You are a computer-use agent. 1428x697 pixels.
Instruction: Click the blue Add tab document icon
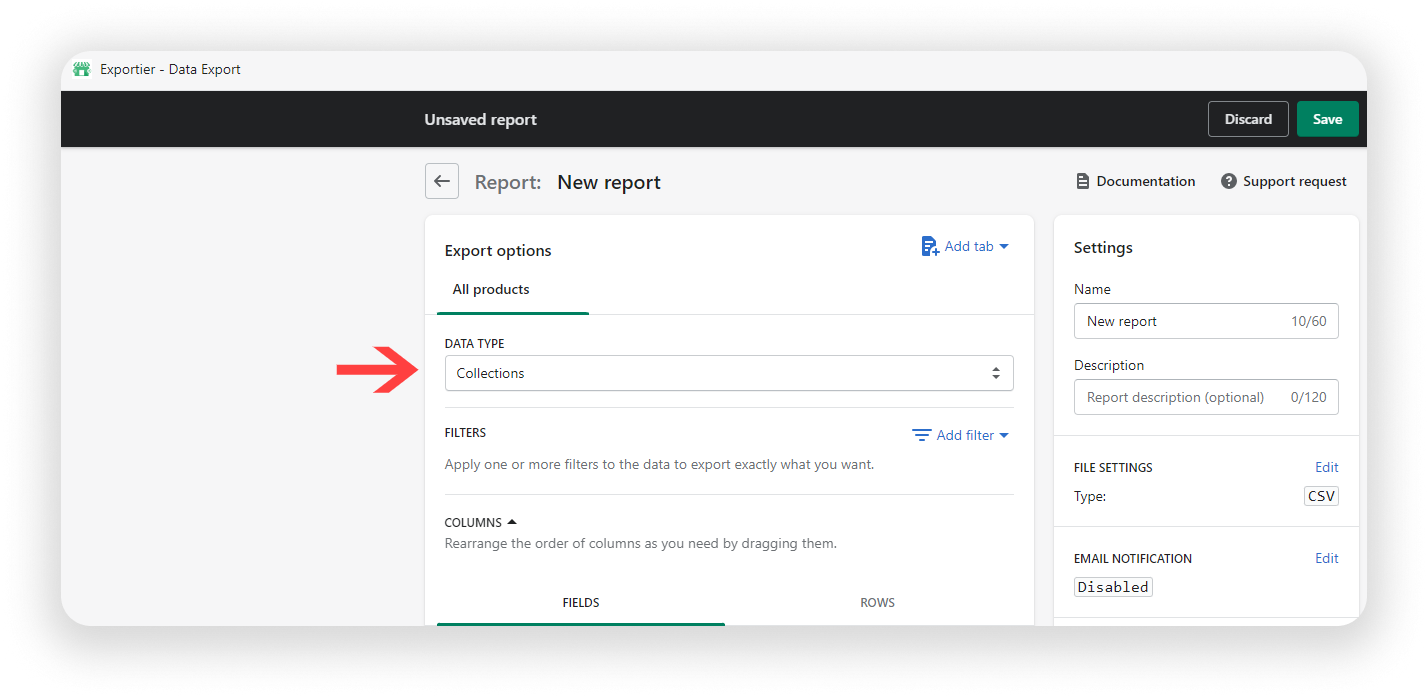(928, 245)
